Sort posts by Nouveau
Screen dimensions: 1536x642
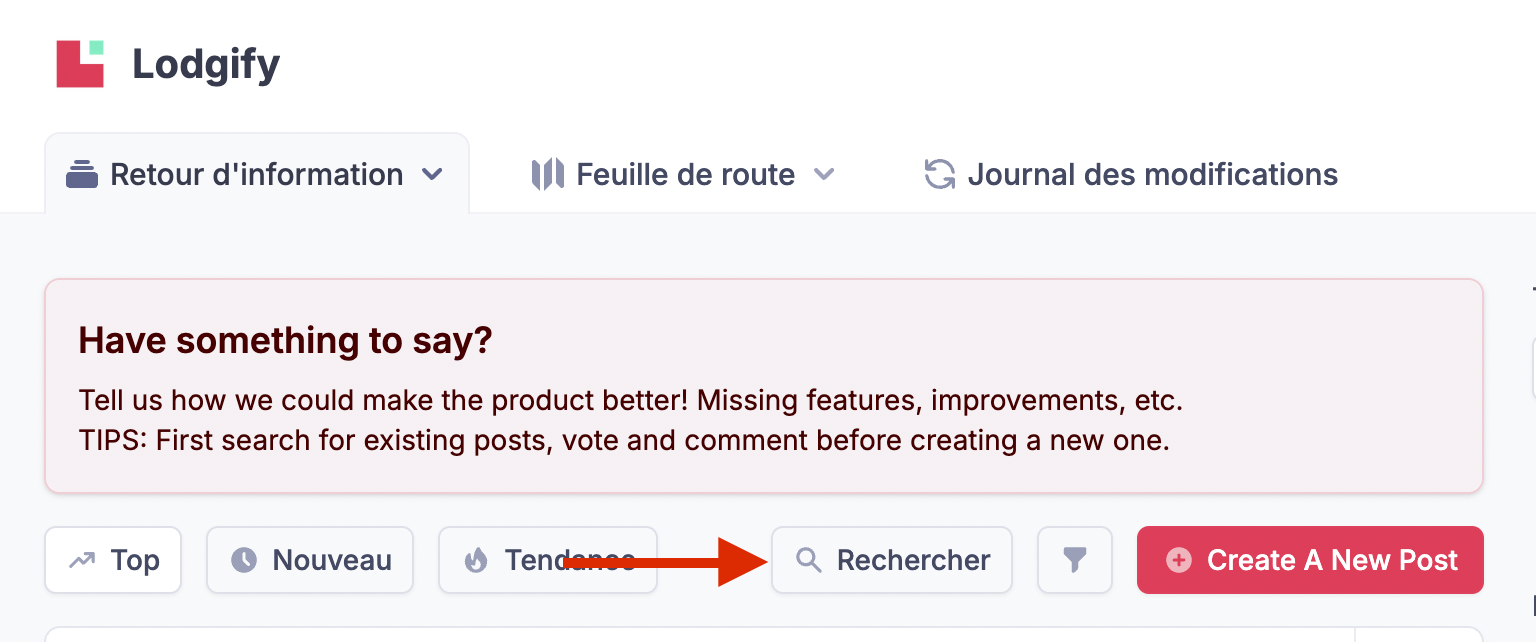point(331,560)
